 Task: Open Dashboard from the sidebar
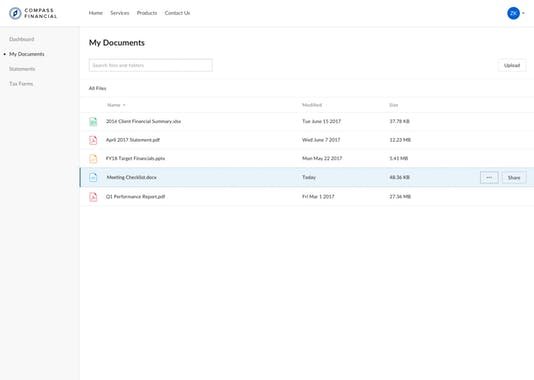[22, 39]
